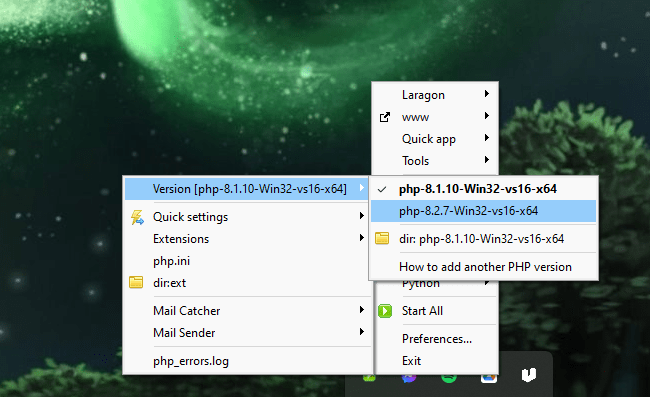Screen dimensions: 650x397
Task: Open php.ini from the PHP menu
Action: 246,261
